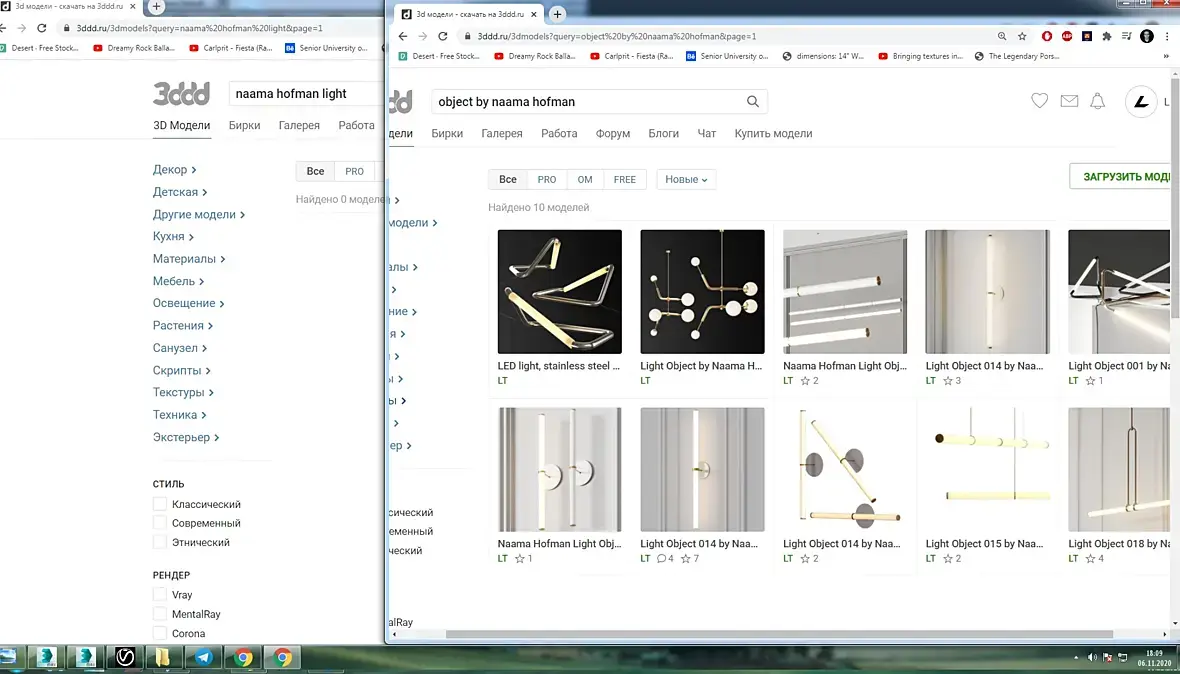Click the front window address bar URL

616,36
